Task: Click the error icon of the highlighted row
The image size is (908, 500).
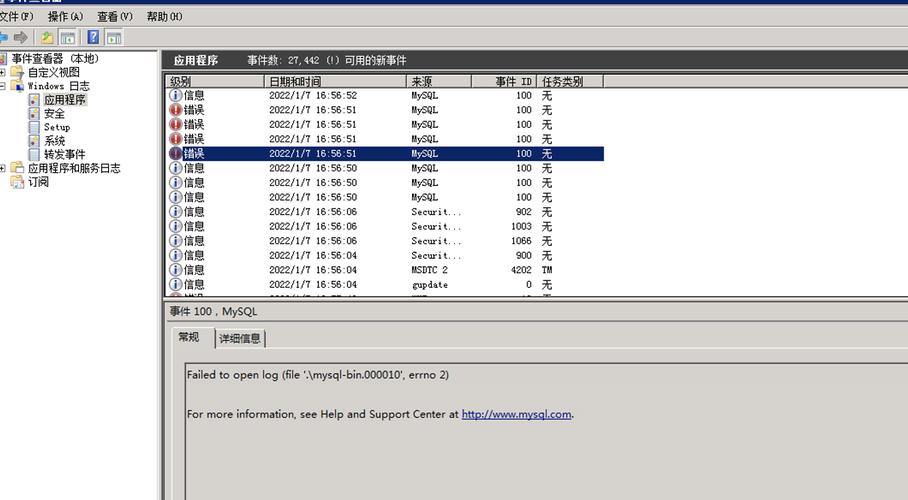Action: (175, 154)
